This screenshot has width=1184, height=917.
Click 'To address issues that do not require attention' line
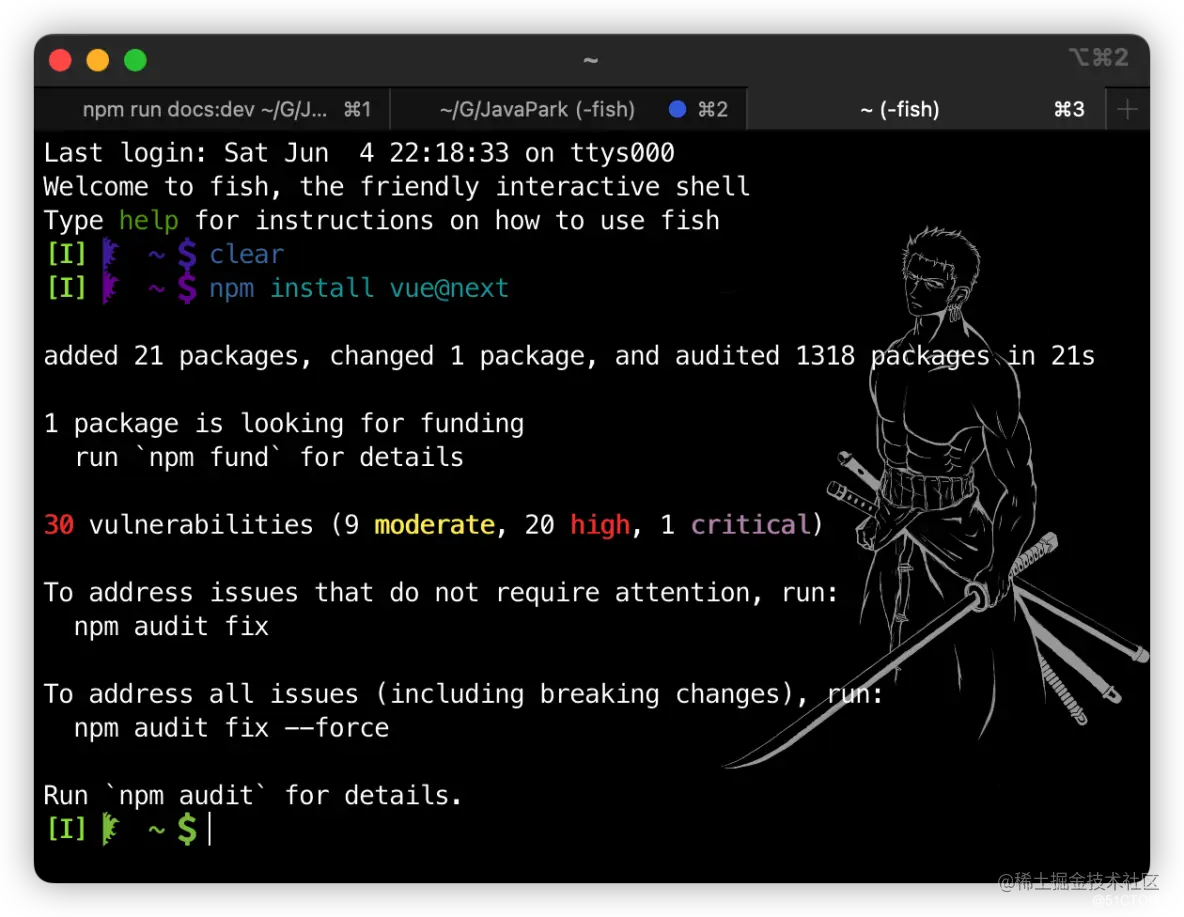(x=441, y=592)
